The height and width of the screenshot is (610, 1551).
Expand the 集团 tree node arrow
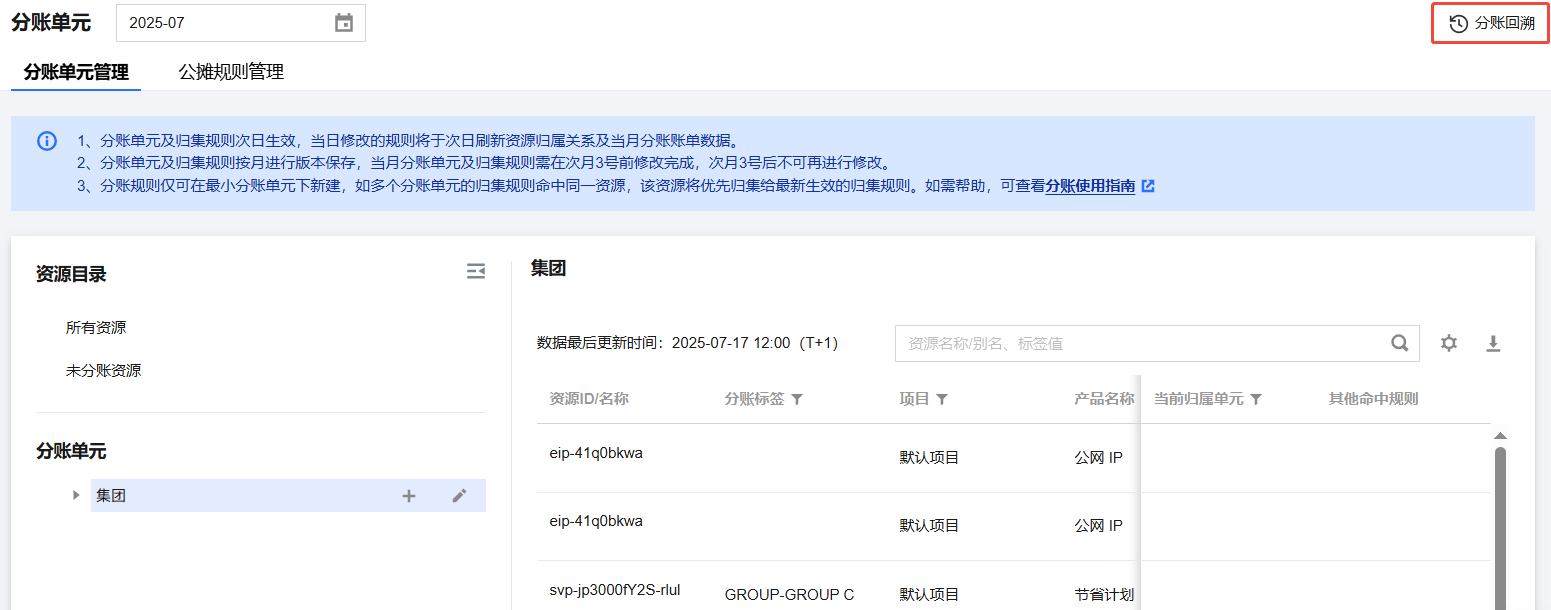76,495
